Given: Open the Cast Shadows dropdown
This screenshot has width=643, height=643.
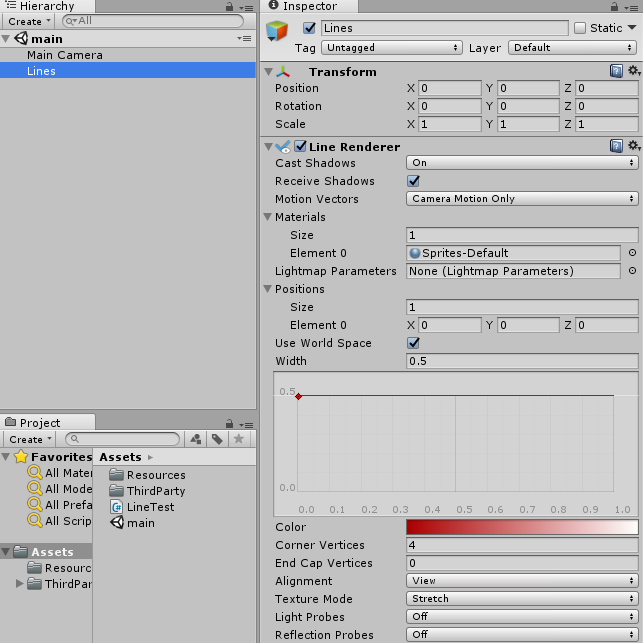Looking at the screenshot, I should (x=522, y=163).
